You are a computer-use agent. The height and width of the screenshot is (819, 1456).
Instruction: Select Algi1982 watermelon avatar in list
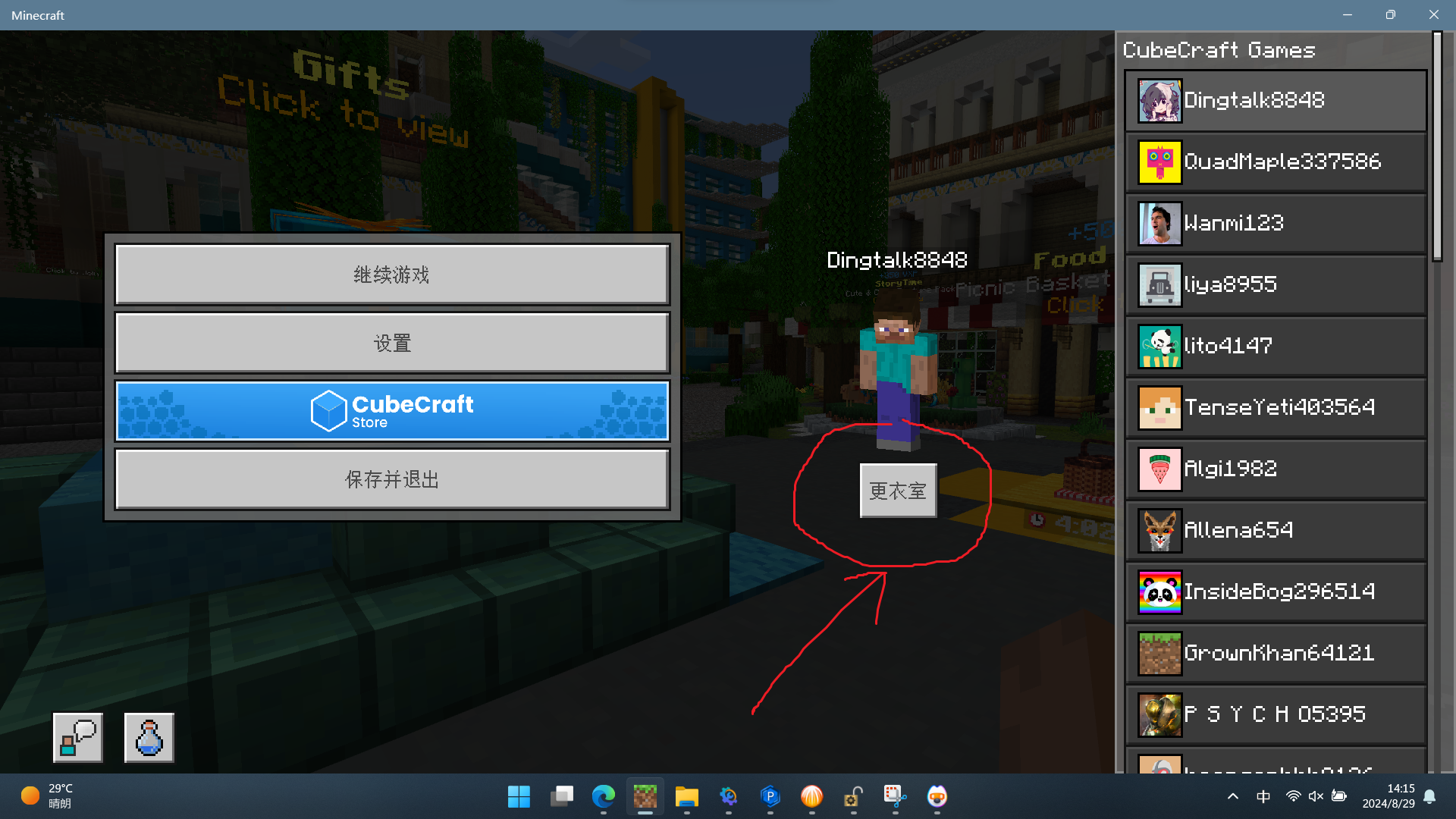1159,469
